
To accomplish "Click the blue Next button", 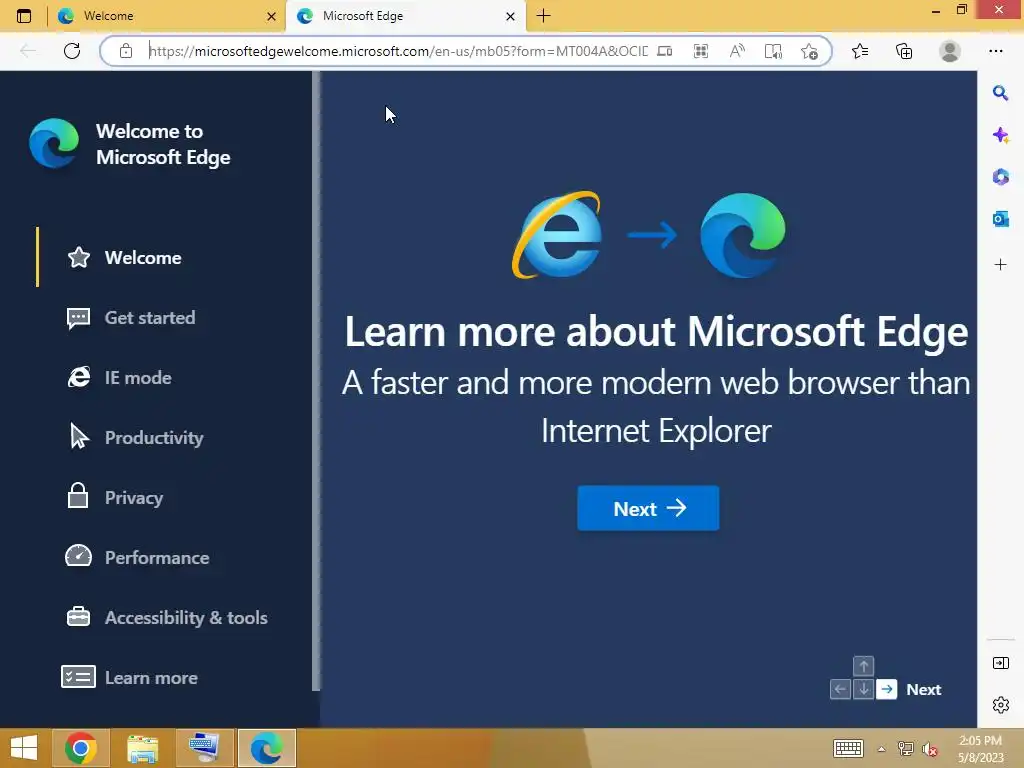I will 648,508.
